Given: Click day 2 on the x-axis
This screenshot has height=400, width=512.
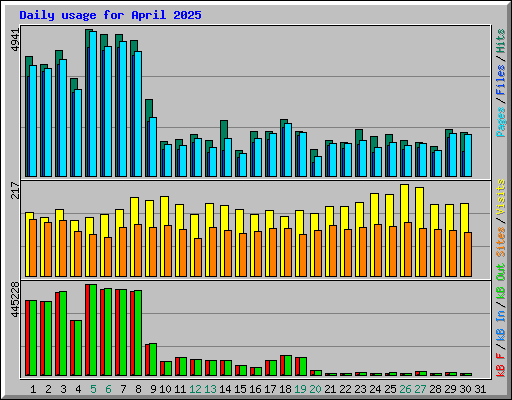Looking at the screenshot, I should (48, 389).
